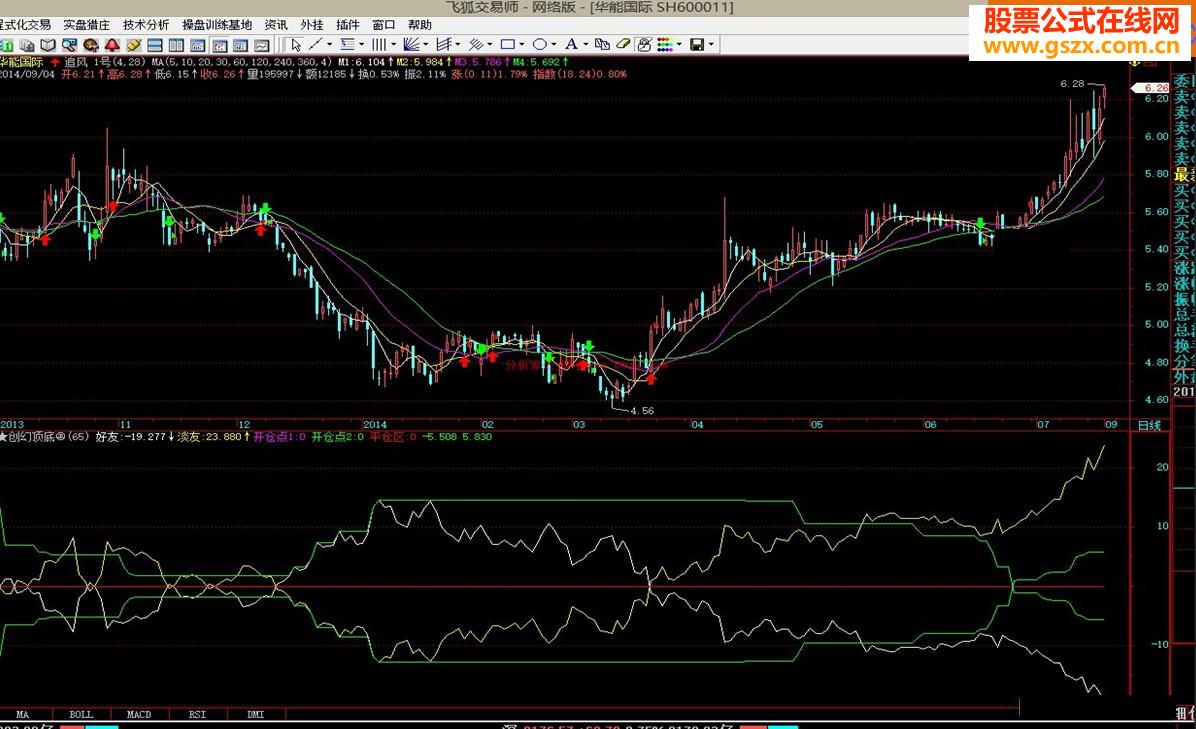The image size is (1196, 729).
Task: Activate the text annotation A tool
Action: (x=570, y=45)
